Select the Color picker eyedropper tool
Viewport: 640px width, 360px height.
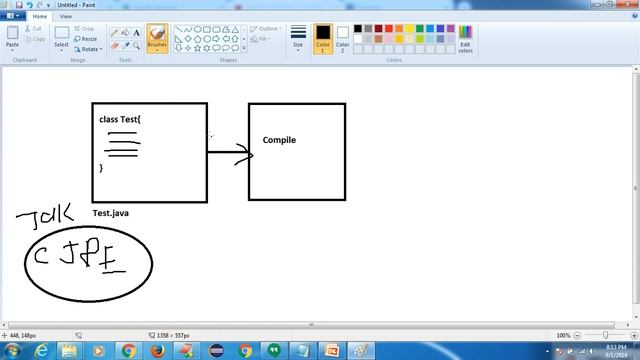tap(126, 45)
